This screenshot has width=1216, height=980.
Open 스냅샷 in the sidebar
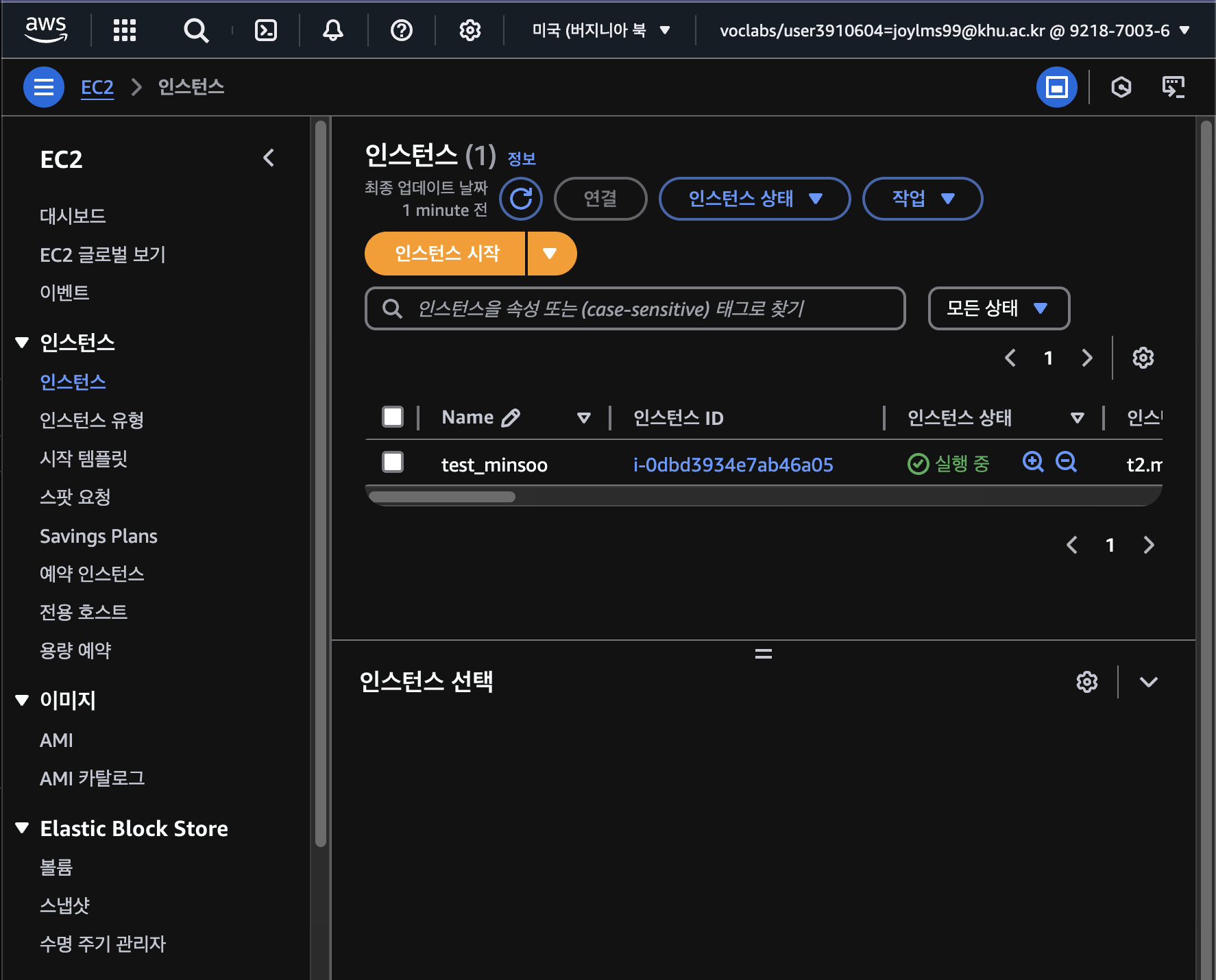pyautogui.click(x=64, y=905)
